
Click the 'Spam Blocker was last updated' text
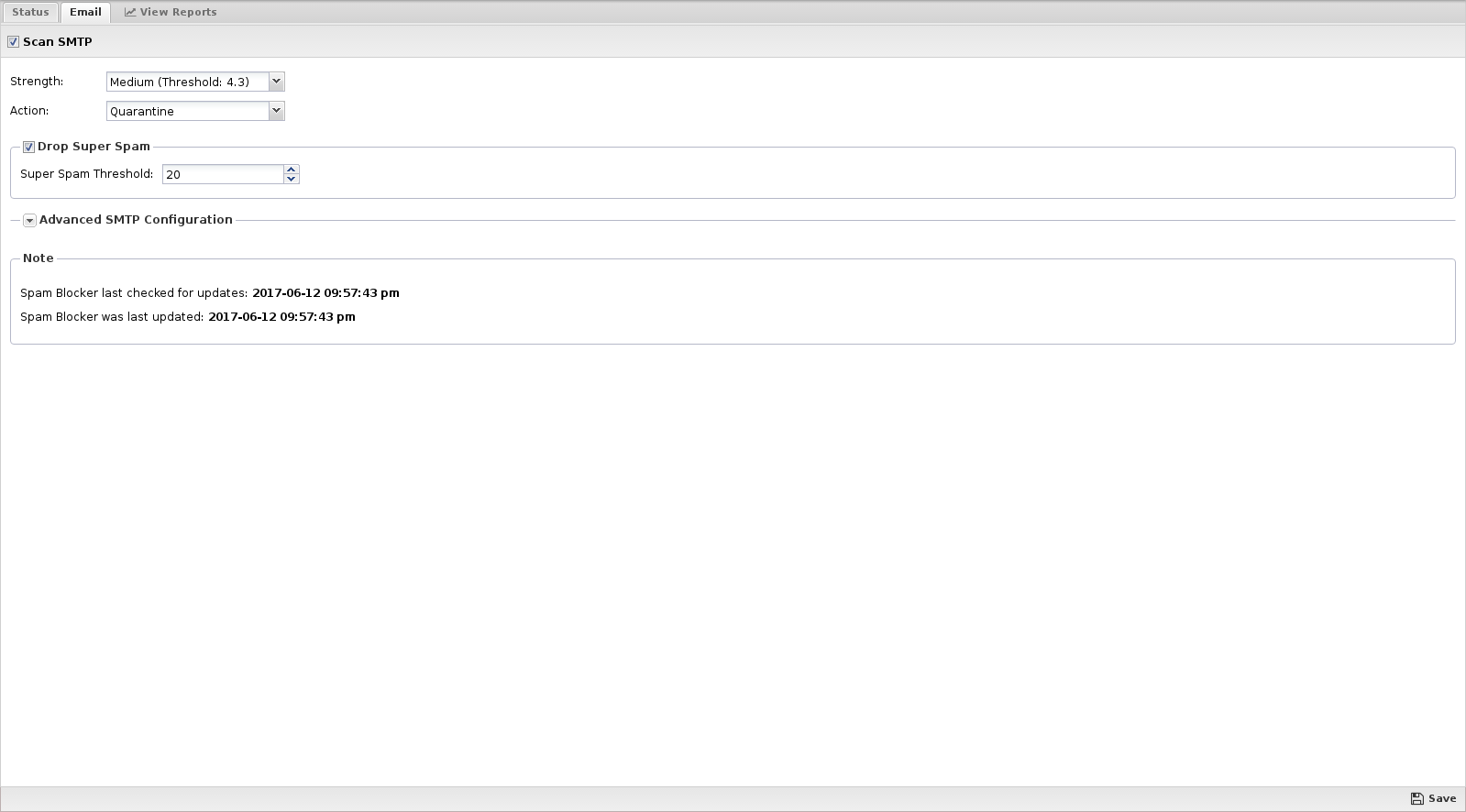point(112,317)
